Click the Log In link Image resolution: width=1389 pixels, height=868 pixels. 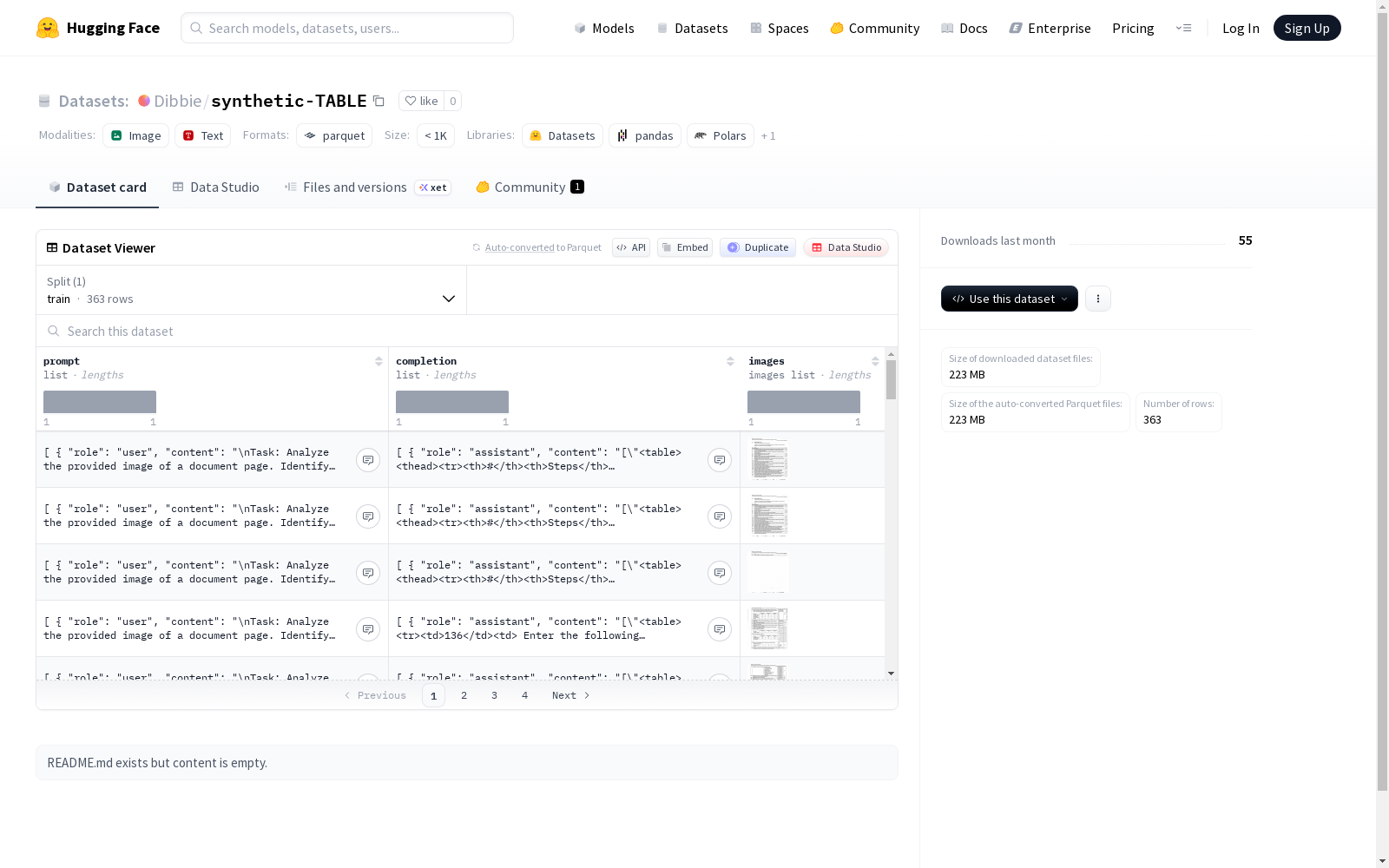tap(1241, 28)
